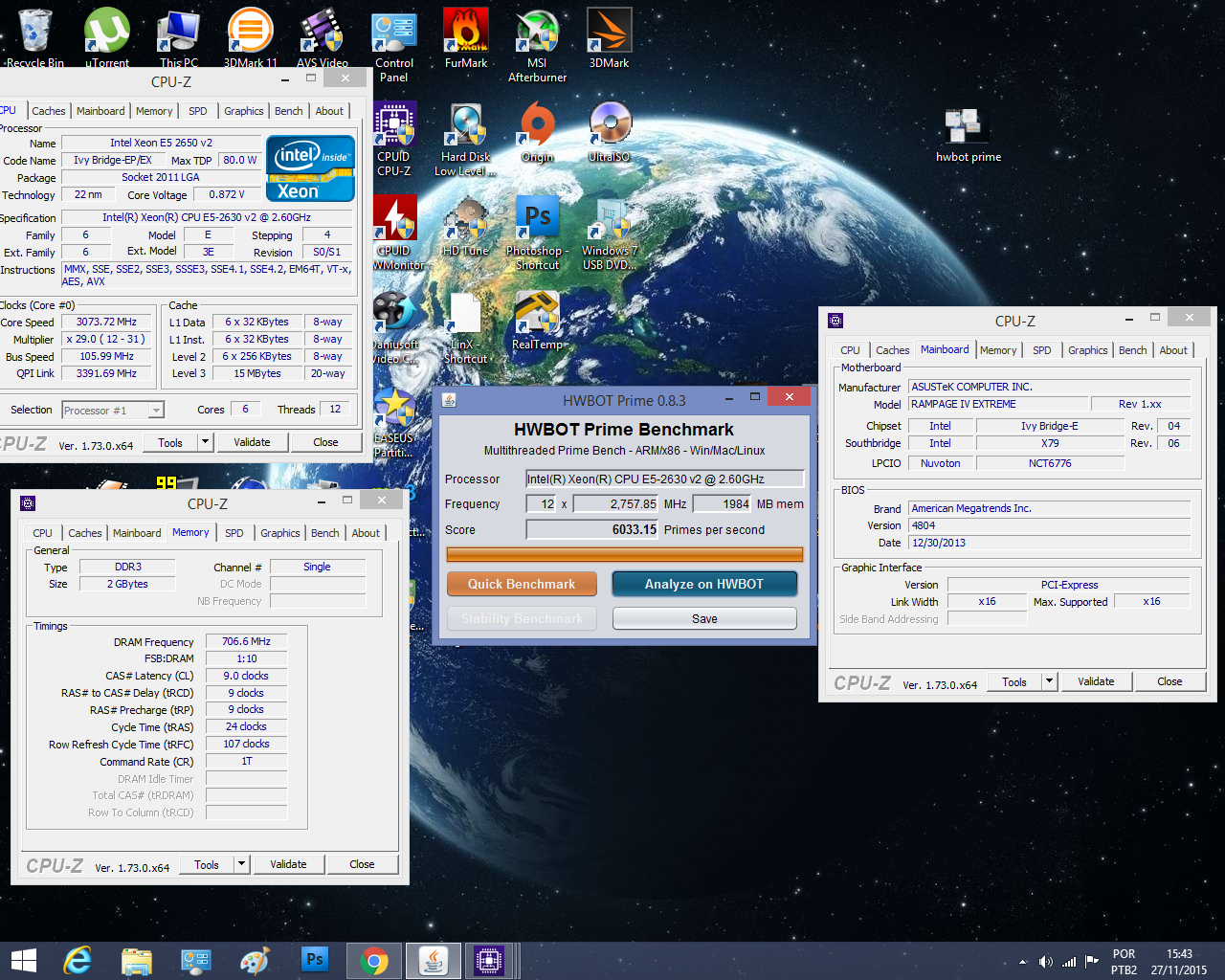This screenshot has height=980, width=1225.
Task: Click the Processor field in HWBOT Prime
Action: [665, 479]
